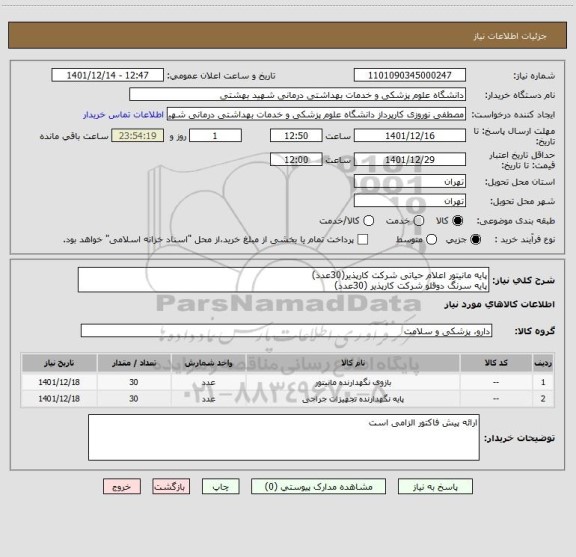Open the اطلاعات تماس خریدار link
Viewport: 576px width, 557px height.
123,115
